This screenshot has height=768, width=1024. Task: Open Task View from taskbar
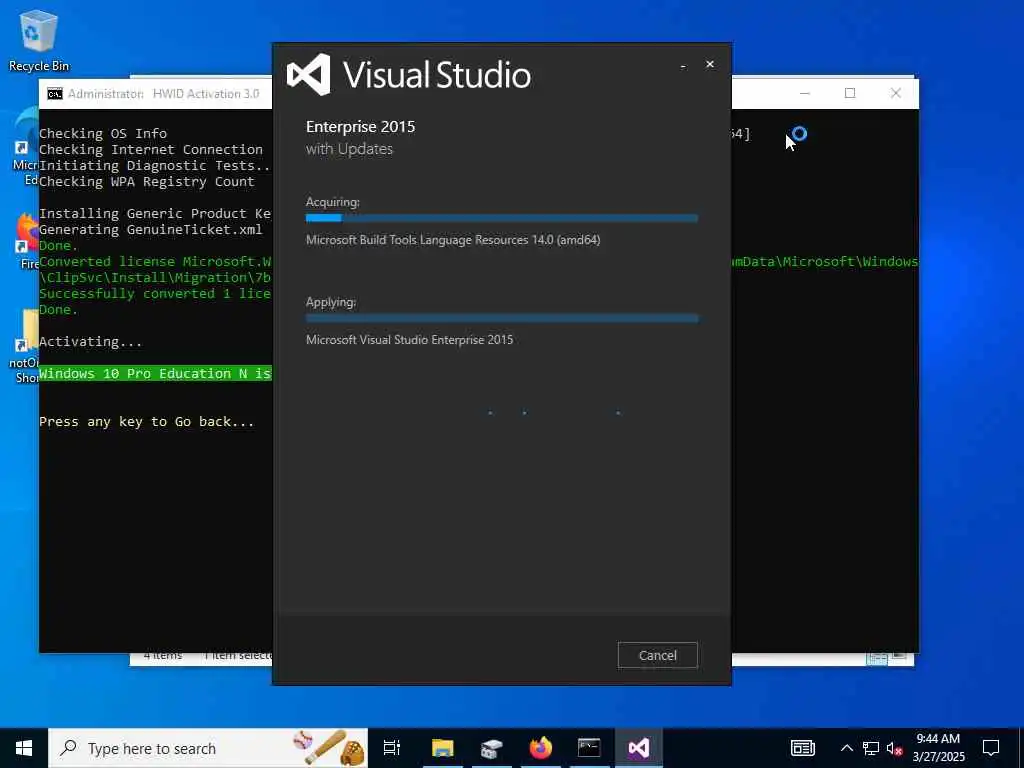tap(392, 748)
